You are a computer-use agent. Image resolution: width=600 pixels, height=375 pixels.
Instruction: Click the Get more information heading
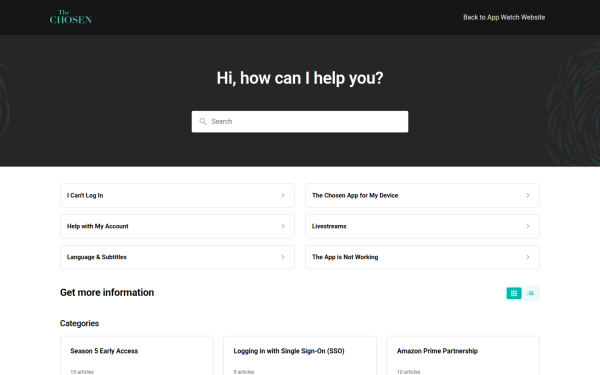107,292
